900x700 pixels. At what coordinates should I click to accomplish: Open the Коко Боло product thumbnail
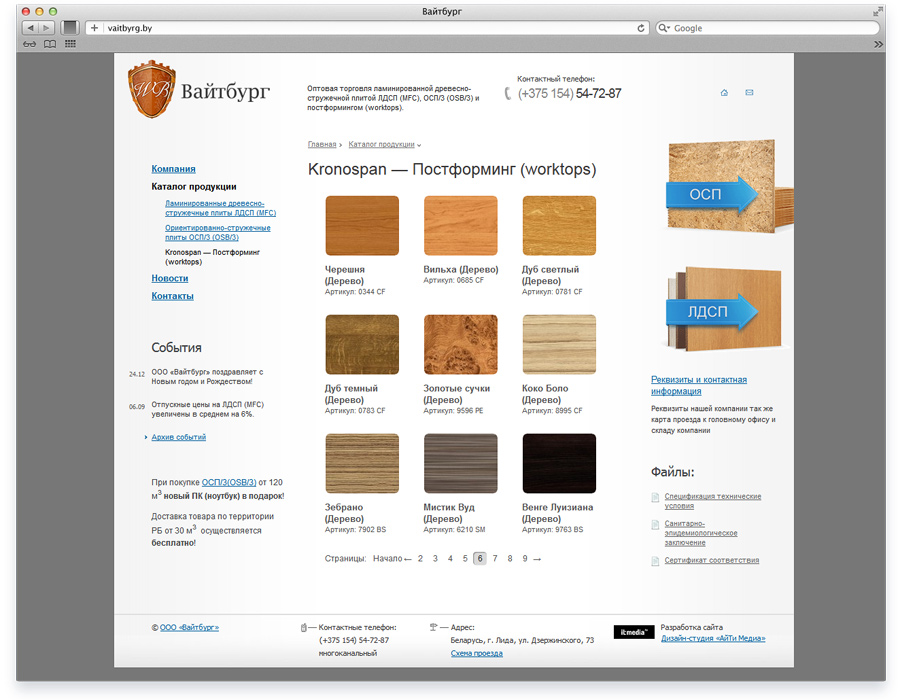point(559,344)
